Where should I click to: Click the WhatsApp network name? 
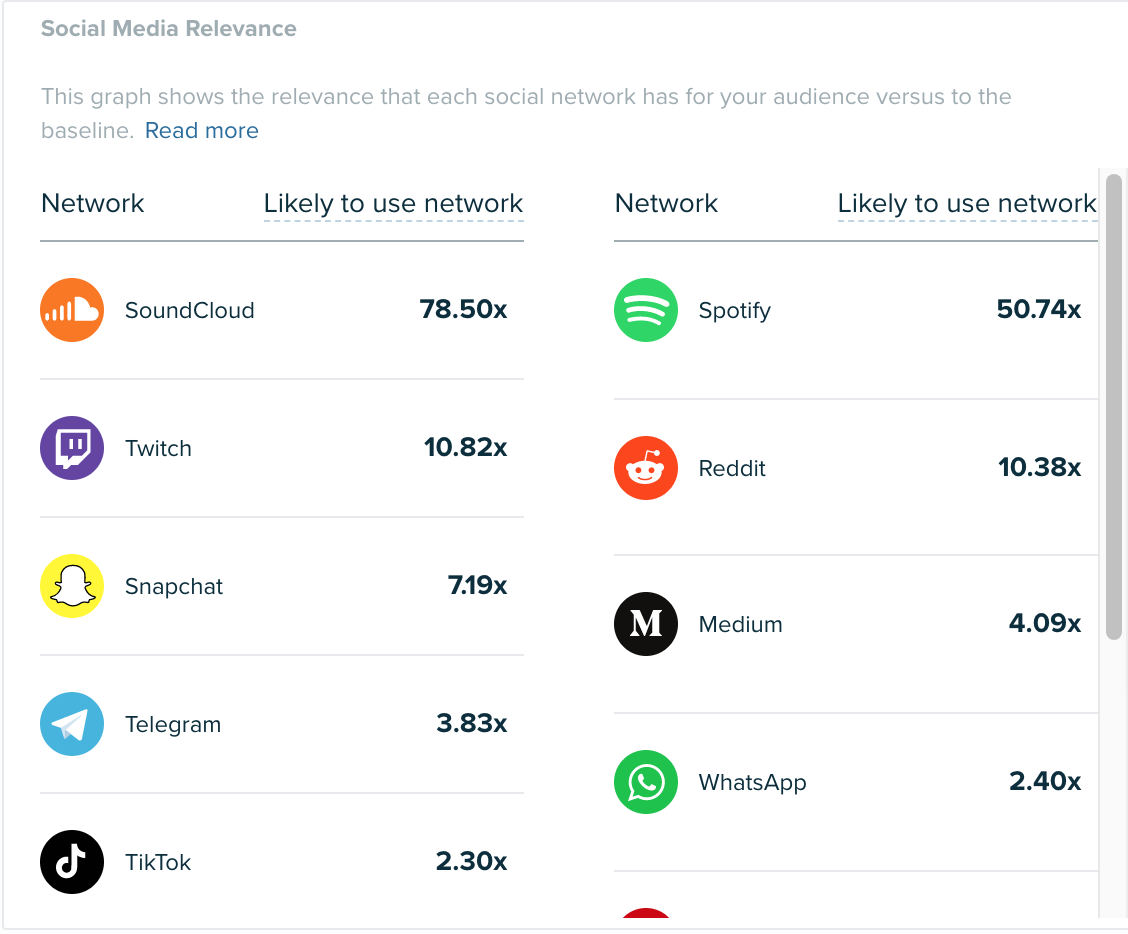(752, 783)
